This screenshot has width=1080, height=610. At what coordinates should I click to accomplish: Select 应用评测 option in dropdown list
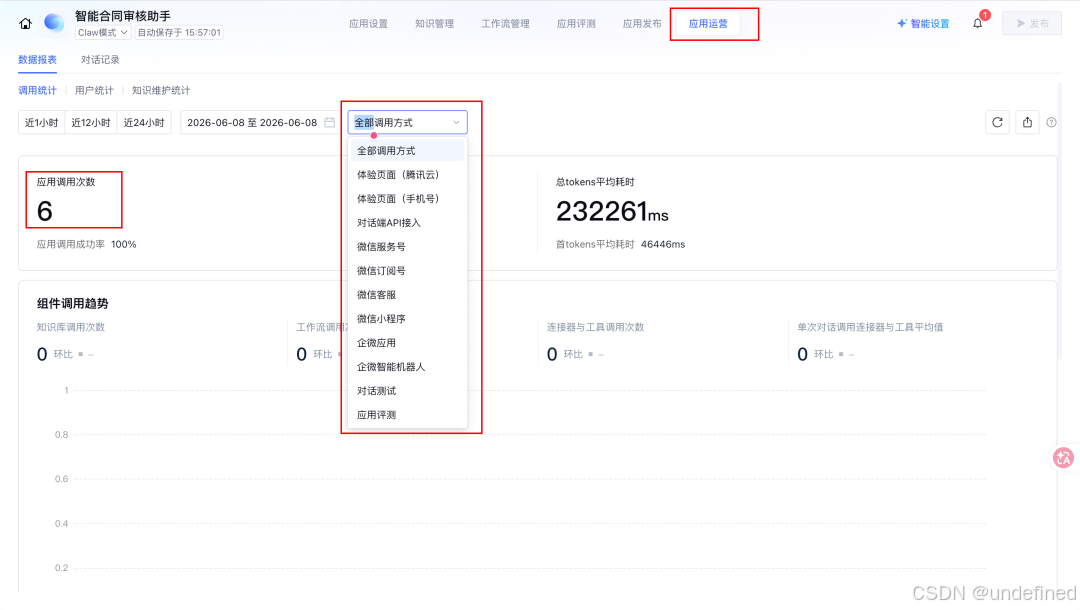coord(407,415)
